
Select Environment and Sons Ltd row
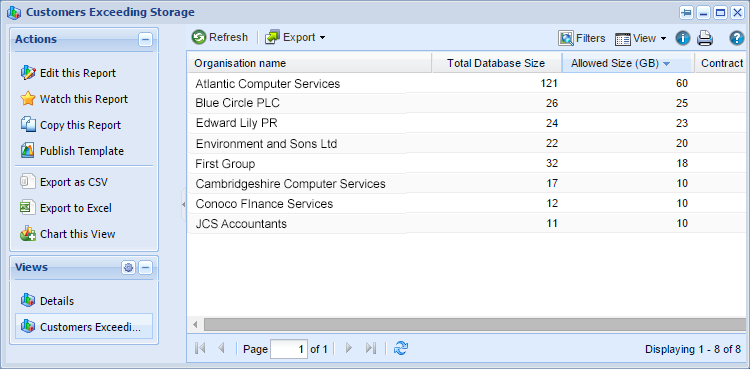466,143
